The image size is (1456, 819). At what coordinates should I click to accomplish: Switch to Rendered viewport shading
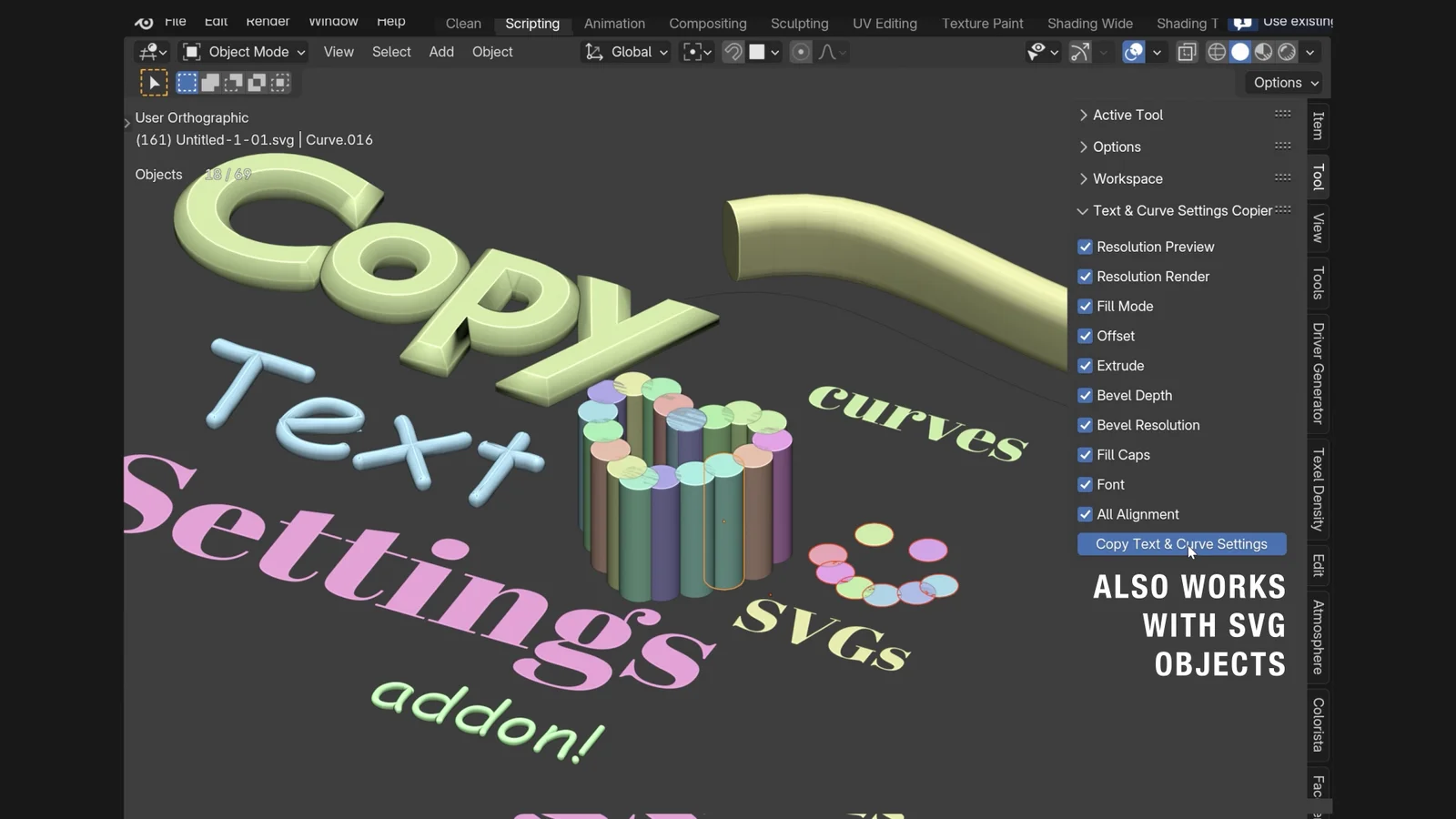(x=1287, y=52)
